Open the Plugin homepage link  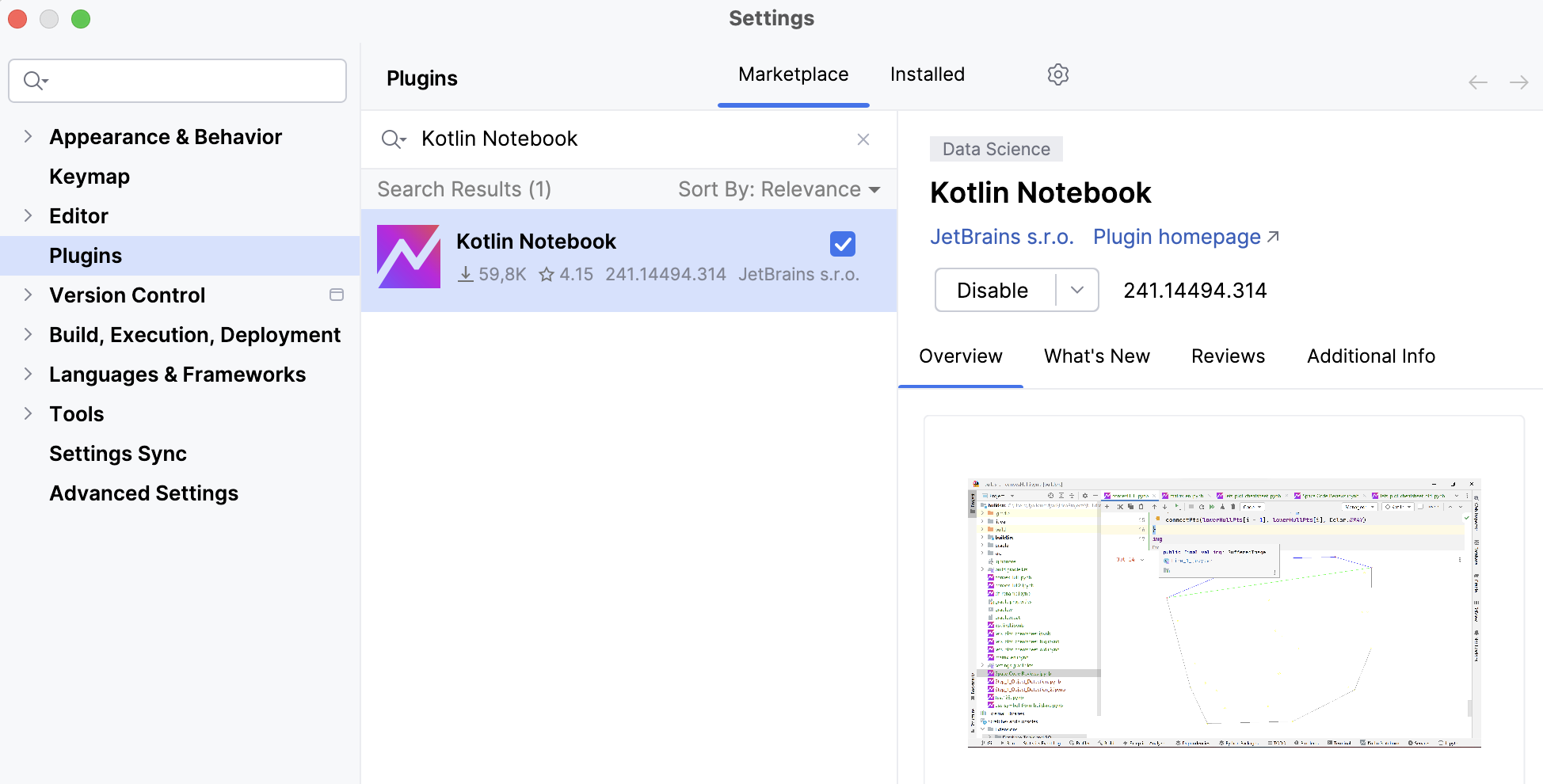click(x=1176, y=236)
